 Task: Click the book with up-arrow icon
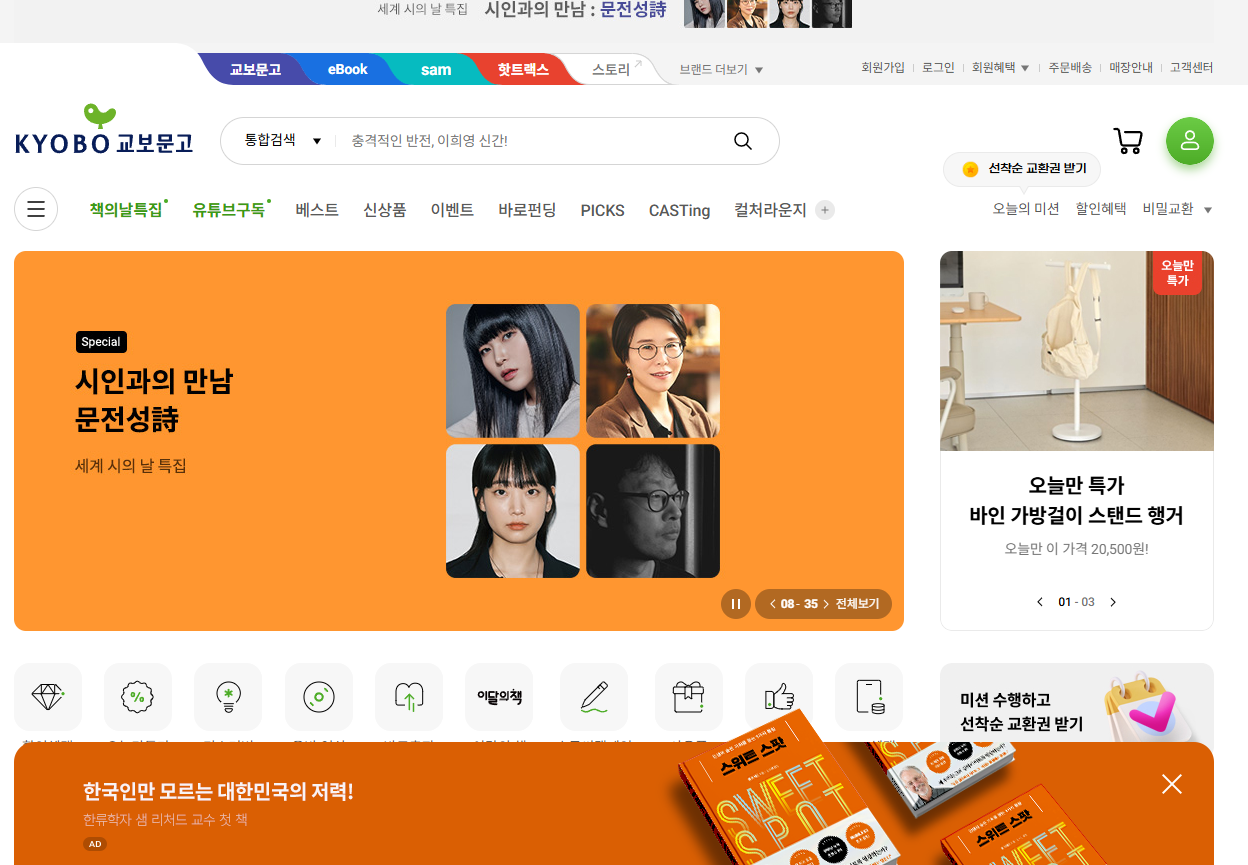pos(409,697)
